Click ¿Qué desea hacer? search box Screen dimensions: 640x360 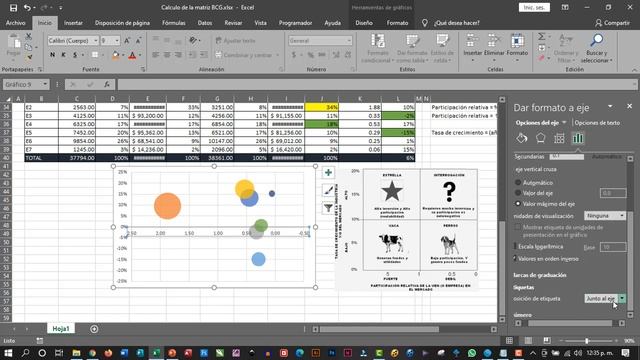[x=456, y=23]
